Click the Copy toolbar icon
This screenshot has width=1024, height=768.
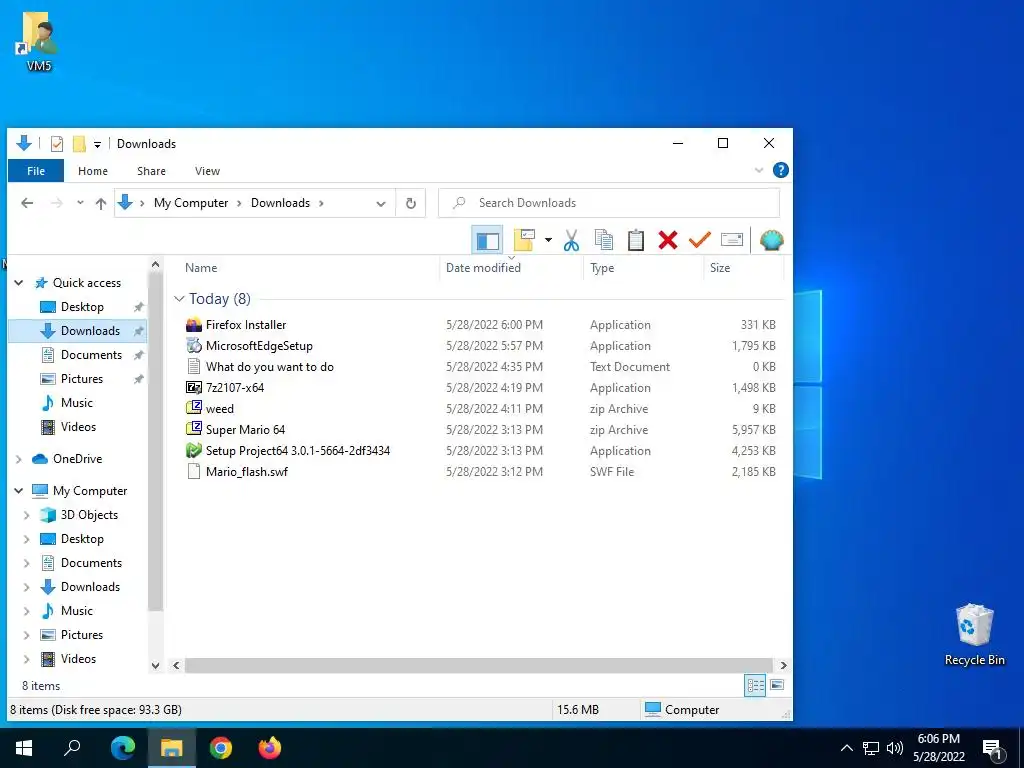(603, 240)
